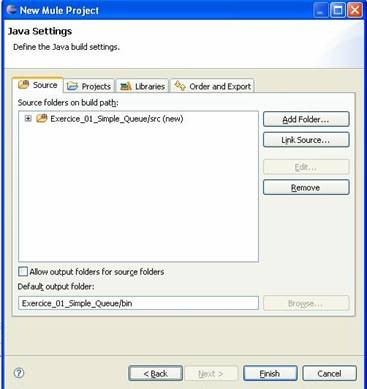This screenshot has width=367, height=389.
Task: Click the Remove button
Action: [x=306, y=188]
